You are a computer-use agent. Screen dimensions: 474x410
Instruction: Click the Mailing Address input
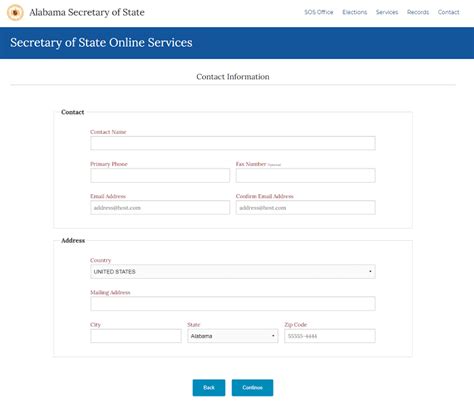point(233,304)
